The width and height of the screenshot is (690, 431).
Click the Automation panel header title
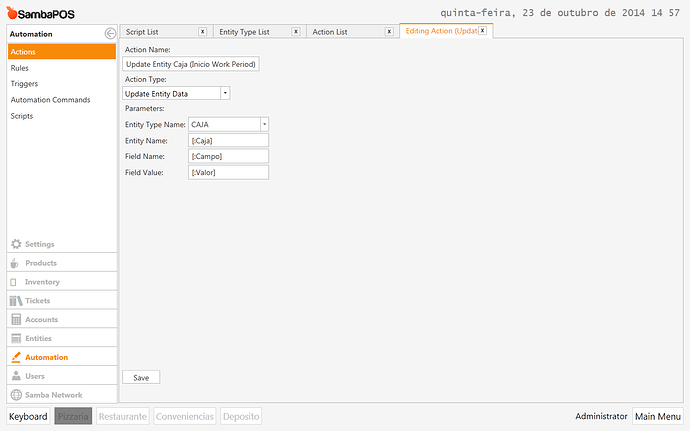pos(31,34)
